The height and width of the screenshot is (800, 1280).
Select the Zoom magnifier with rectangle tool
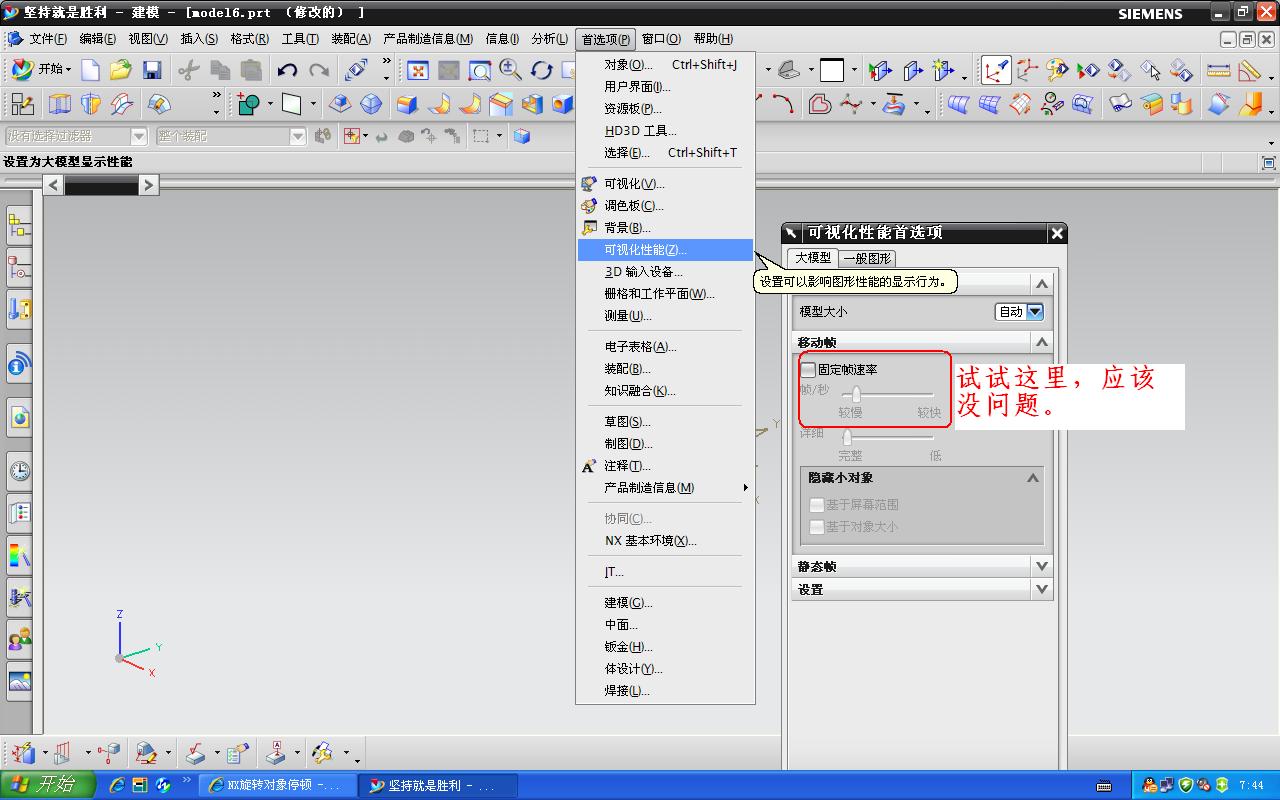pyautogui.click(x=480, y=70)
